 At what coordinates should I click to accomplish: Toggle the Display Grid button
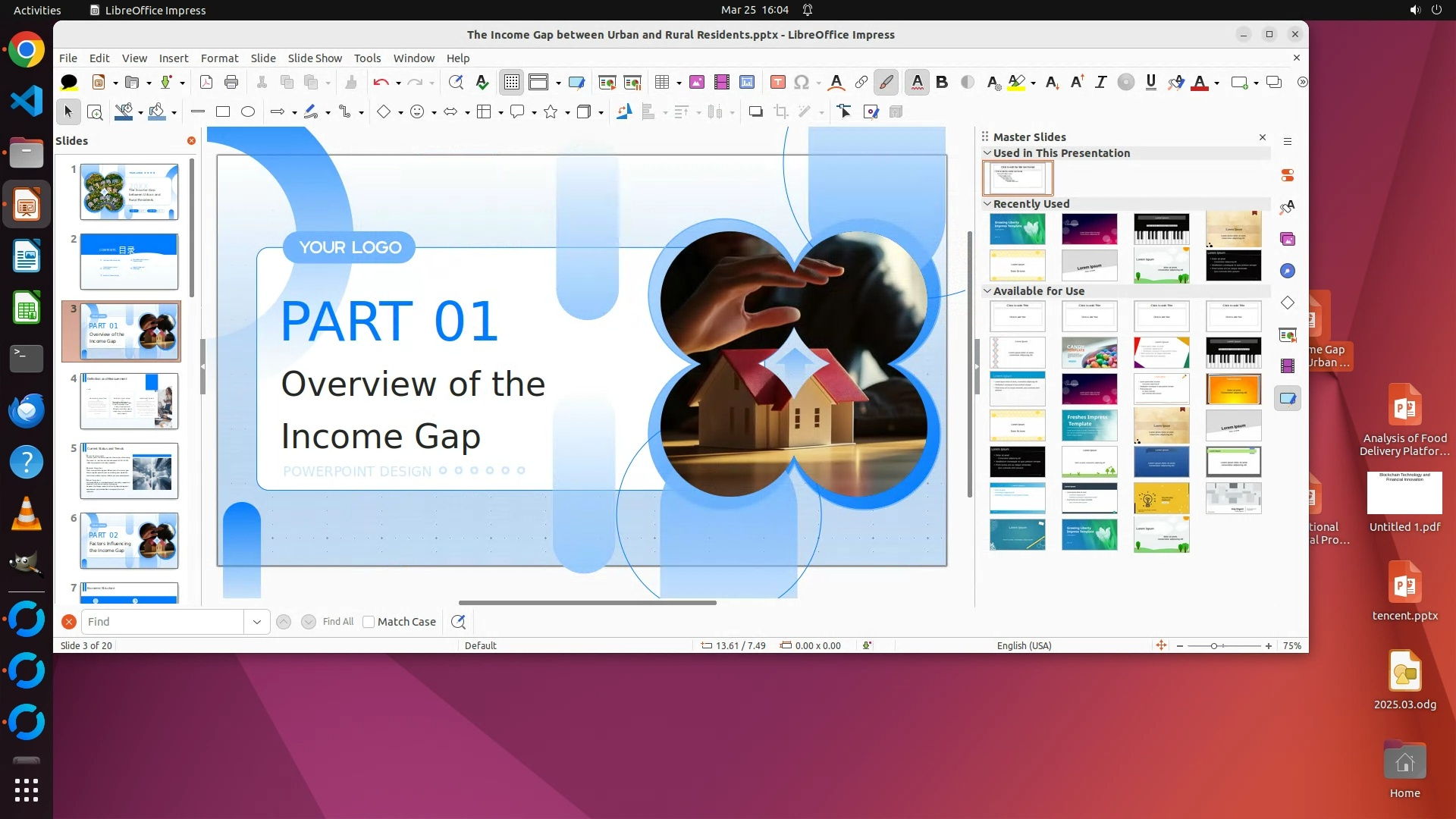coord(512,83)
